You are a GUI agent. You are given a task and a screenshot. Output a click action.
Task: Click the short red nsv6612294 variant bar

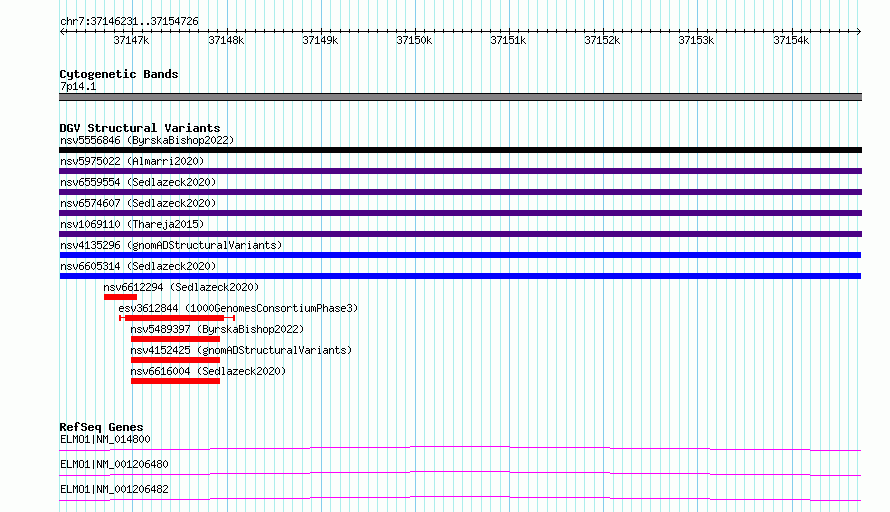pos(120,297)
